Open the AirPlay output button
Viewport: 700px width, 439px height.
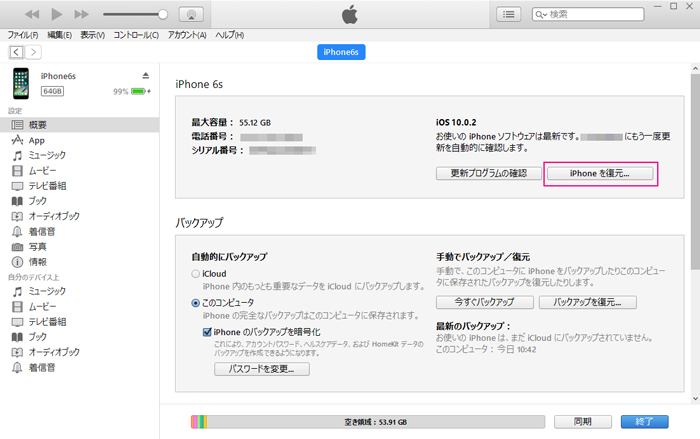point(191,14)
